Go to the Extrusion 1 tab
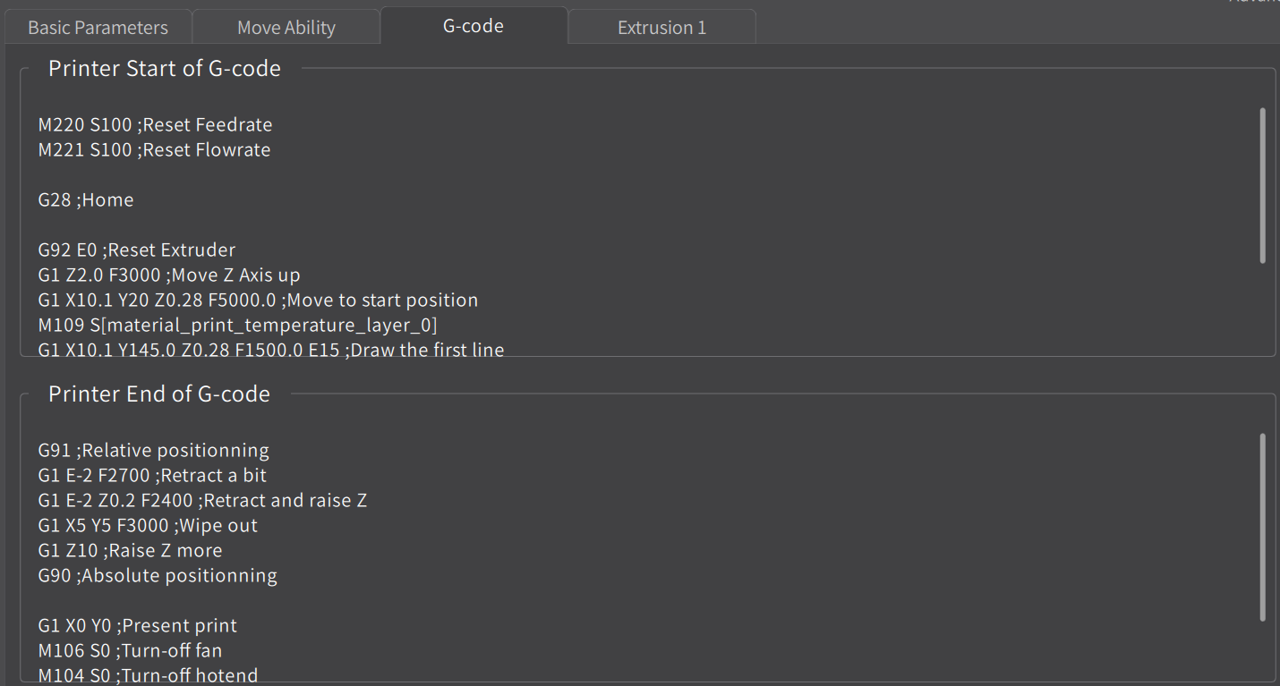Image resolution: width=1280 pixels, height=686 pixels. [662, 27]
